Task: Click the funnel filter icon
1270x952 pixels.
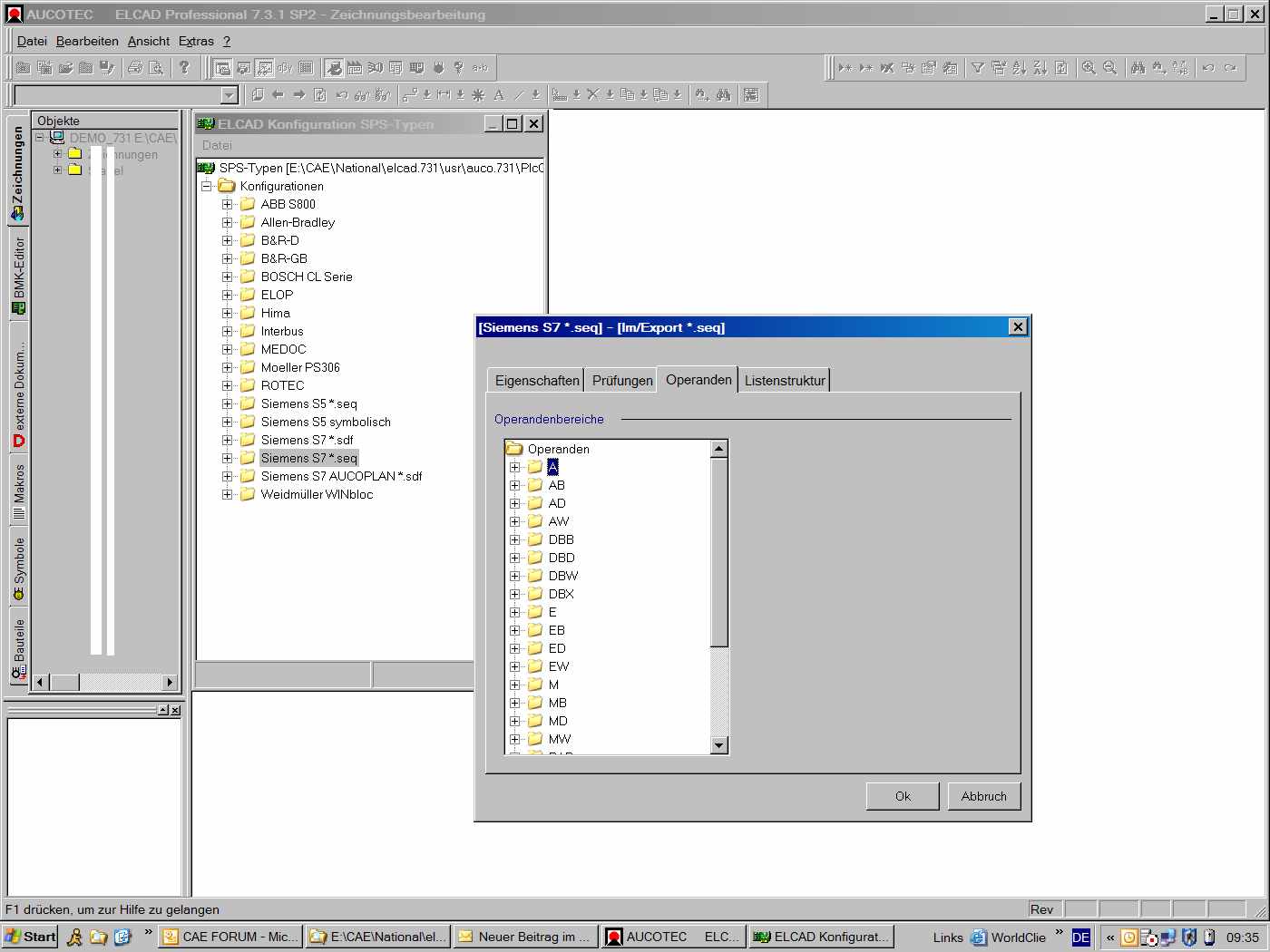Action: 978,67
